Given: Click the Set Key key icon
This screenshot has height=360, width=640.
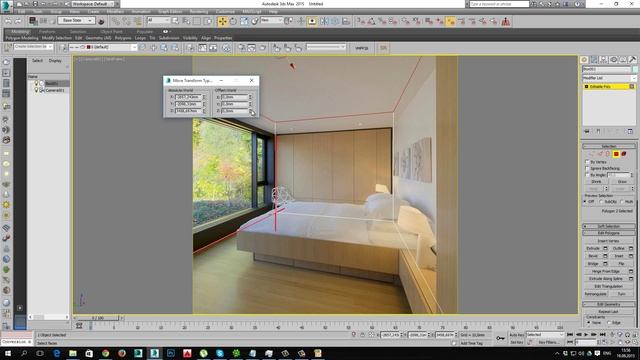Looking at the screenshot, I should (x=500, y=338).
